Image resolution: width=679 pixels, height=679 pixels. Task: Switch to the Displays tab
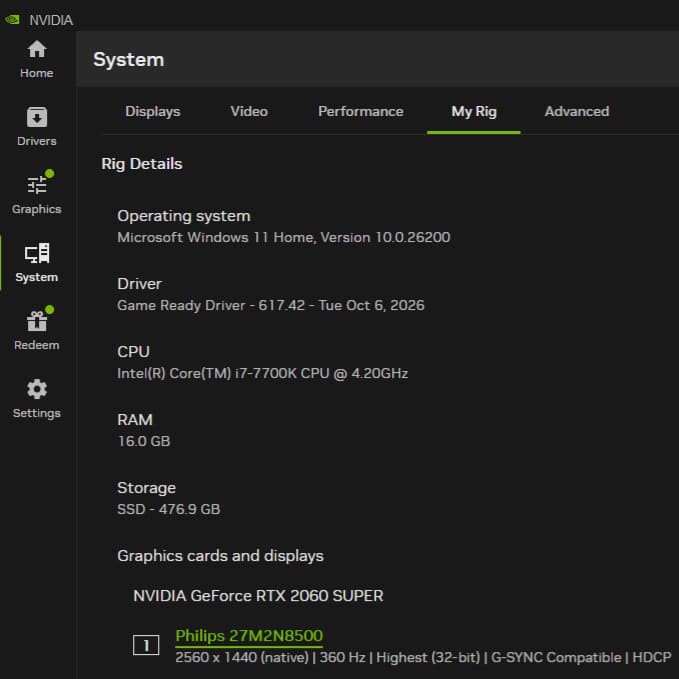coord(152,111)
